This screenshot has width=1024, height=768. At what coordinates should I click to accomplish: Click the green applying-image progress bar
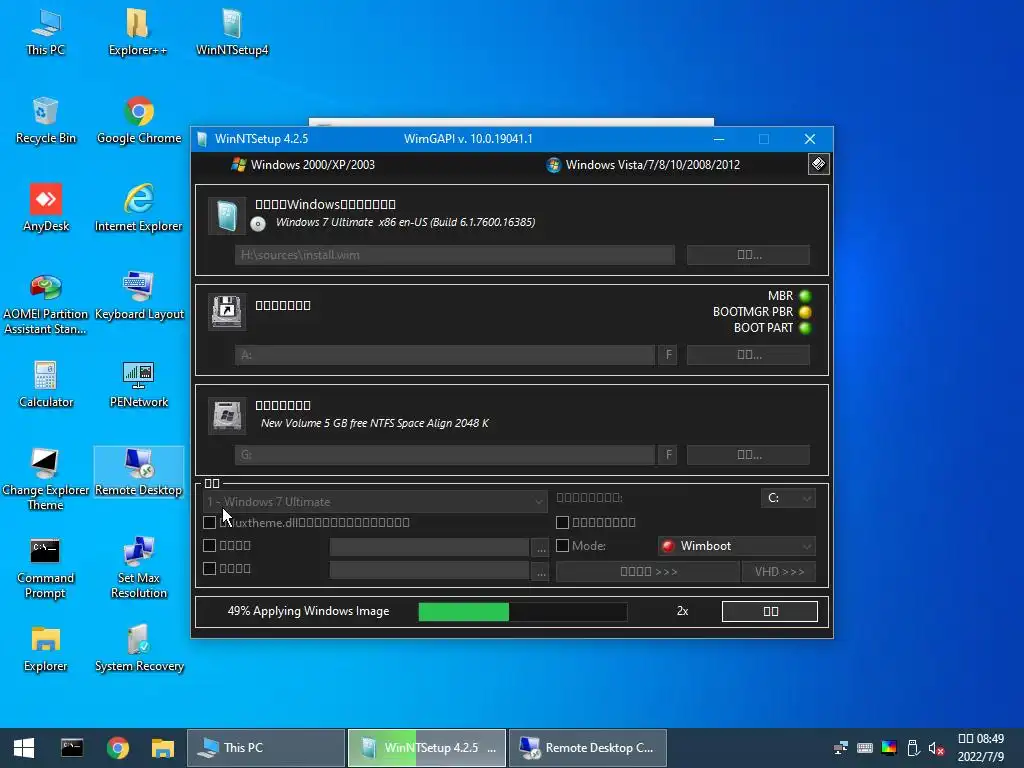(522, 611)
